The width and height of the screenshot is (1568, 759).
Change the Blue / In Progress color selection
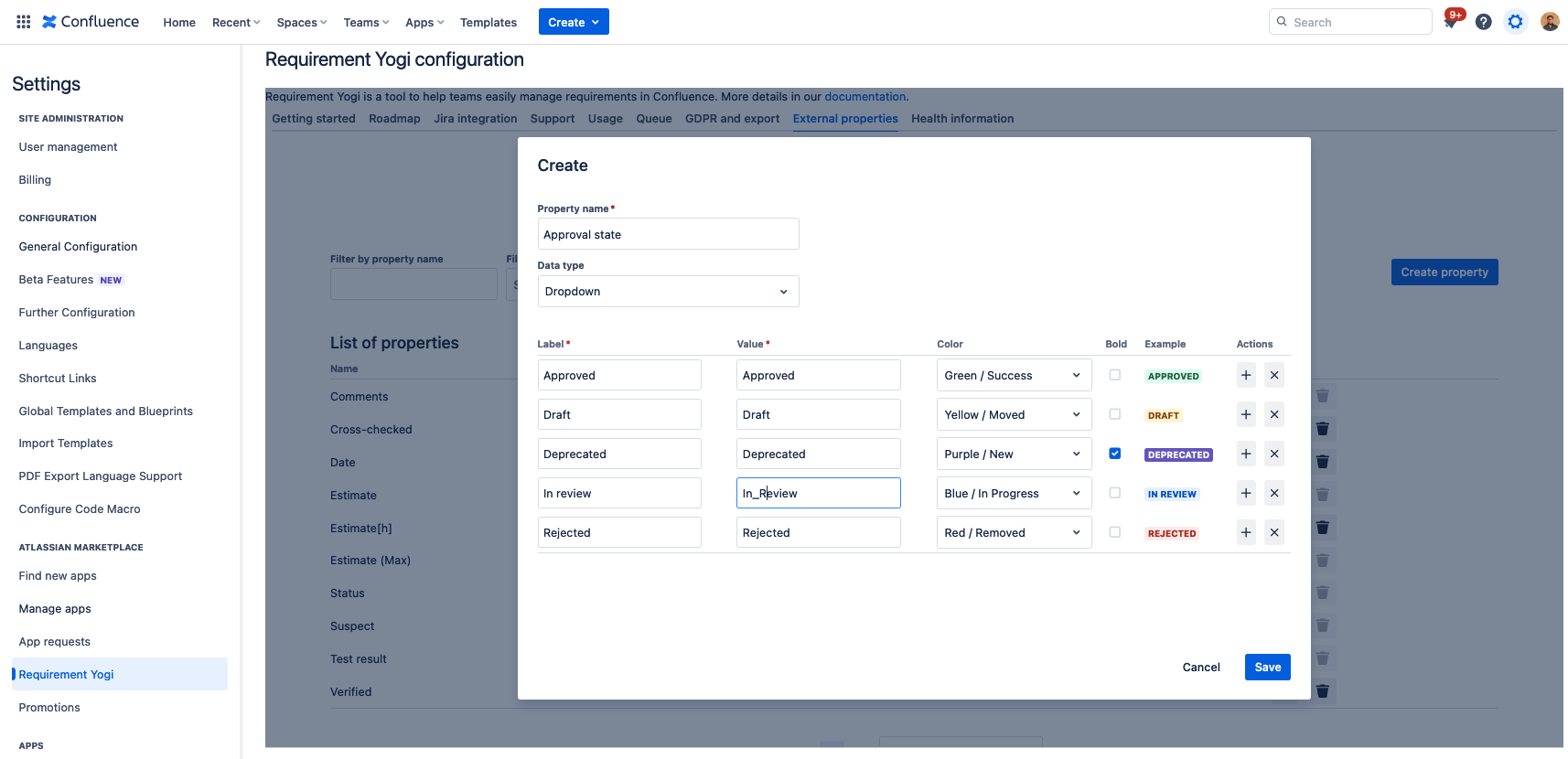pos(1014,493)
